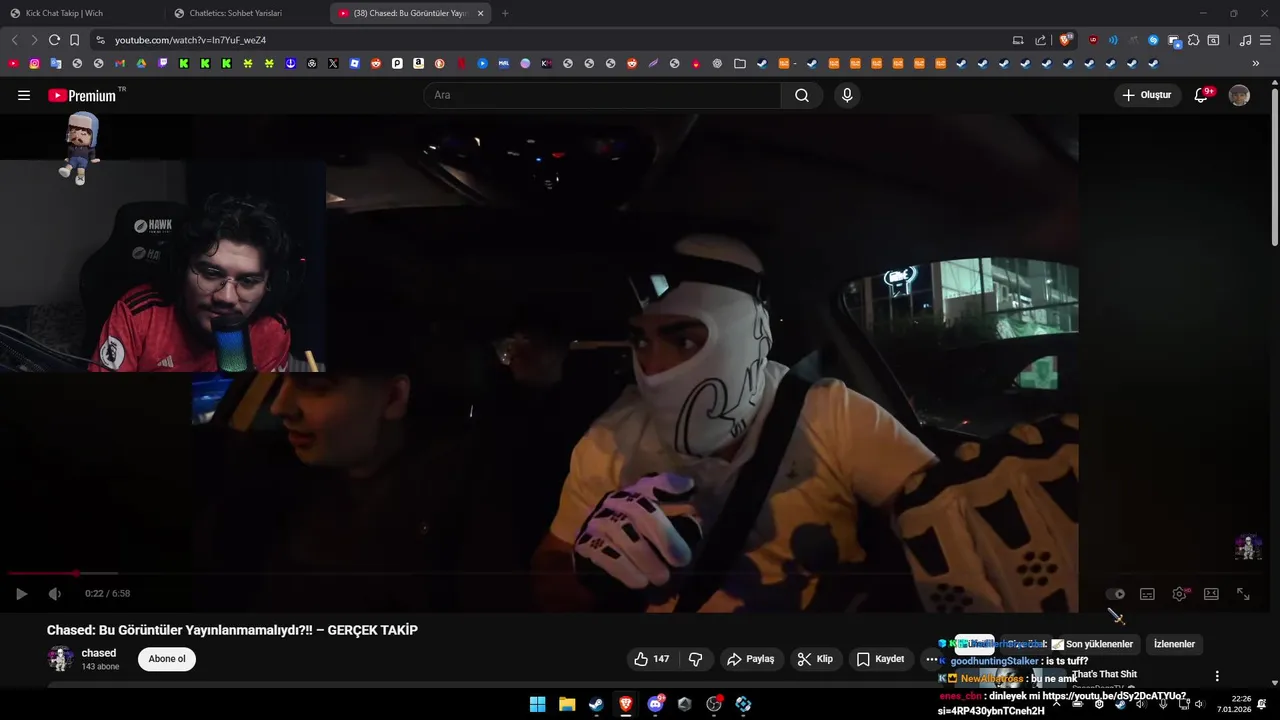Image resolution: width=1280 pixels, height=720 pixels.
Task: Switch to Chatletics: Sohbet Yarislari tab
Action: point(245,13)
